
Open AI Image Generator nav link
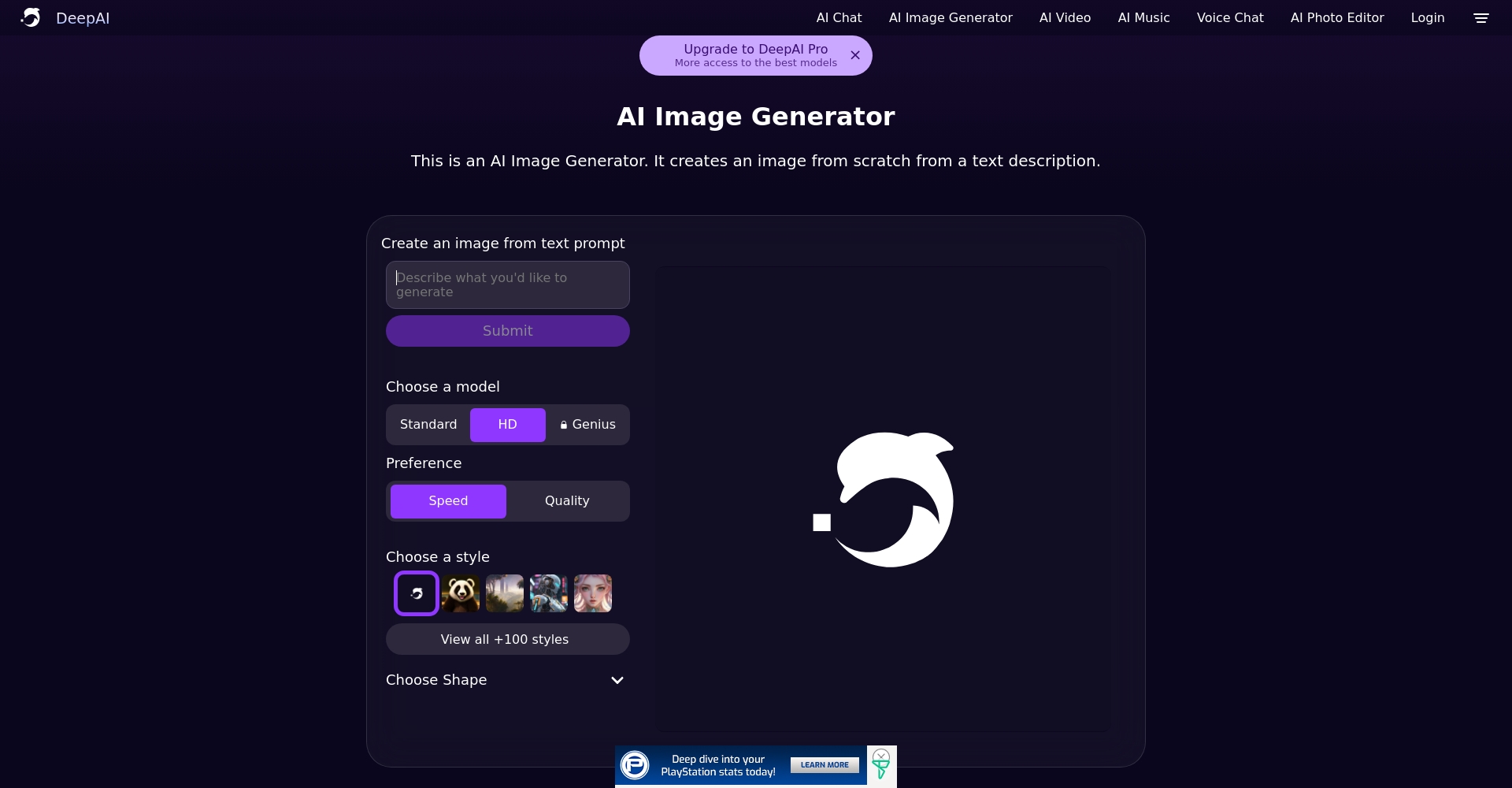click(x=951, y=17)
